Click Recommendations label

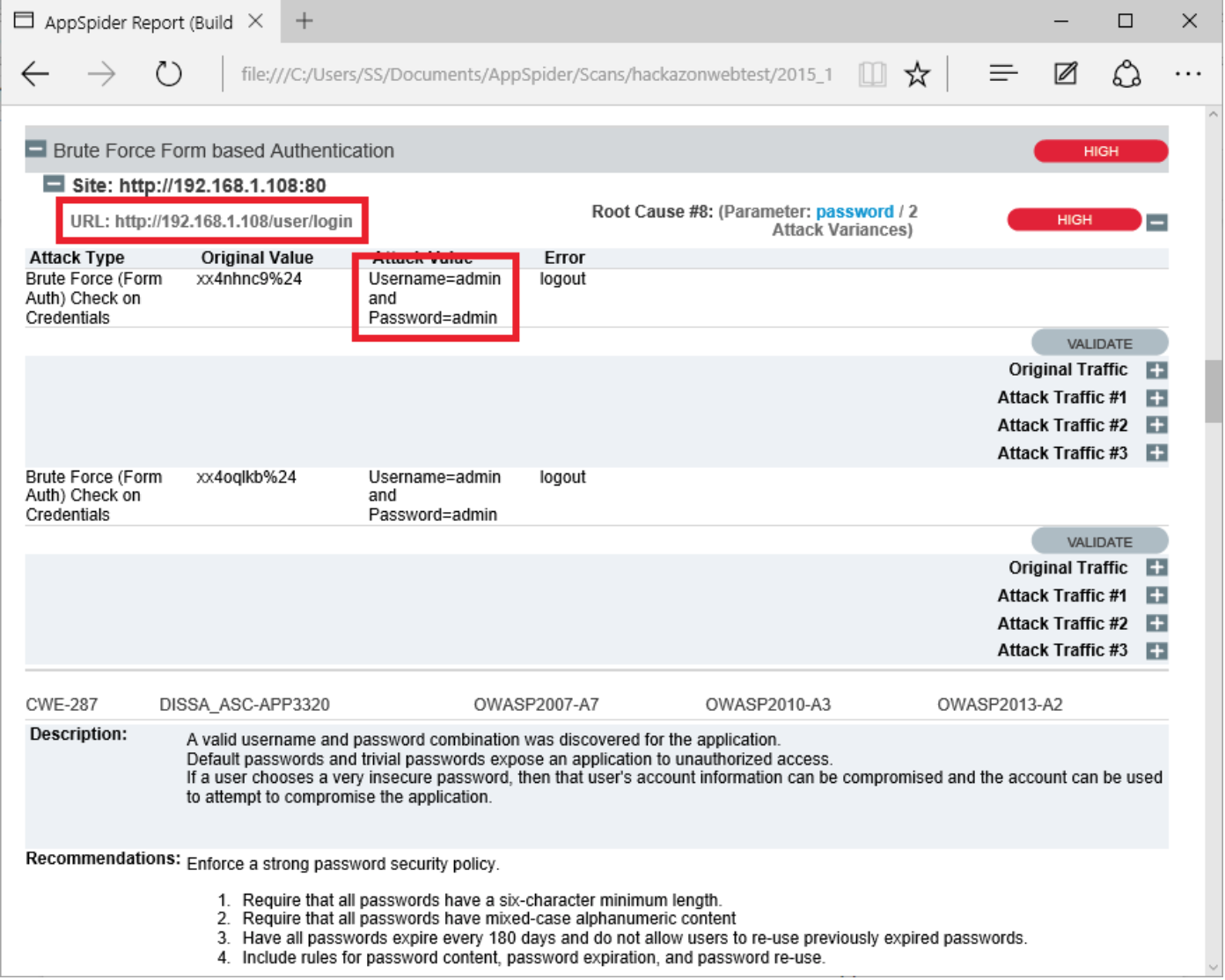coord(103,859)
